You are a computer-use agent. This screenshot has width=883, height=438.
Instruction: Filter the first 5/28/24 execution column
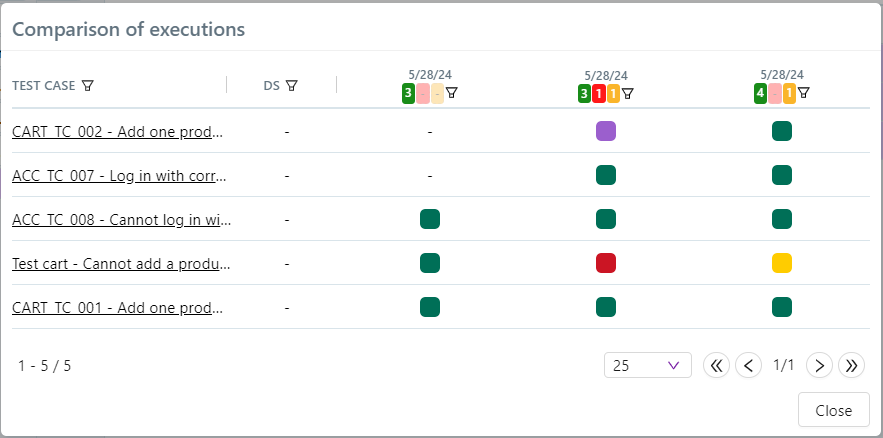point(452,94)
